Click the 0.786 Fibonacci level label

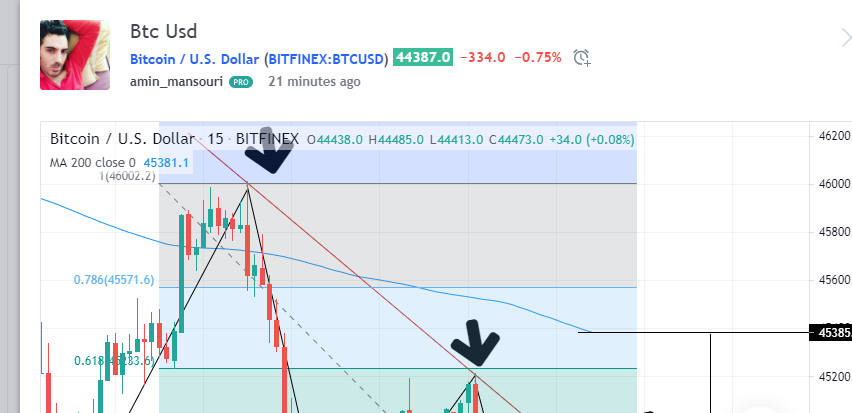114,280
